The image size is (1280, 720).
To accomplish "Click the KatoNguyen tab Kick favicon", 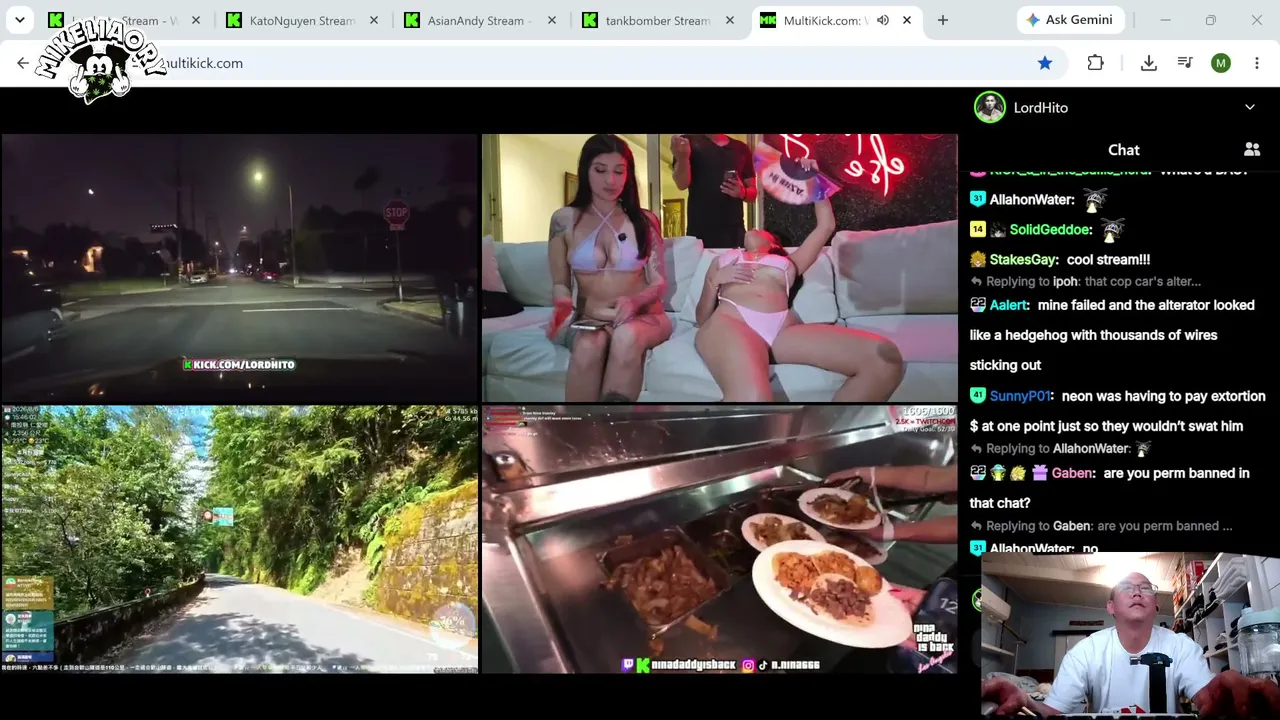I will 234,20.
